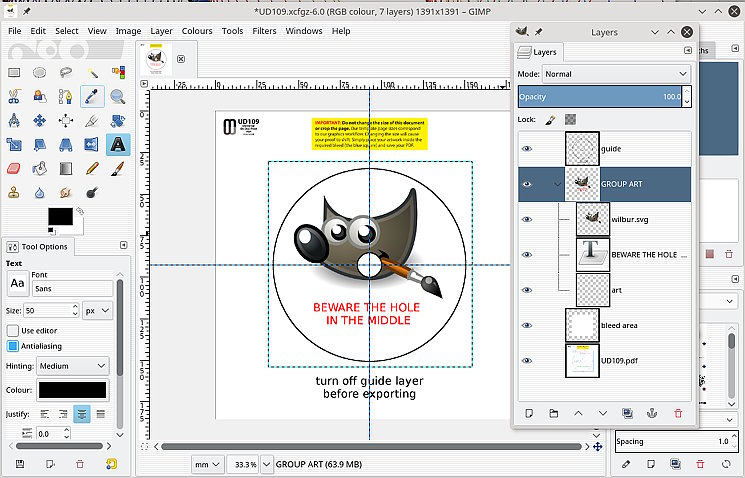Image resolution: width=745 pixels, height=478 pixels.
Task: Hide the guide layer
Action: coord(526,149)
